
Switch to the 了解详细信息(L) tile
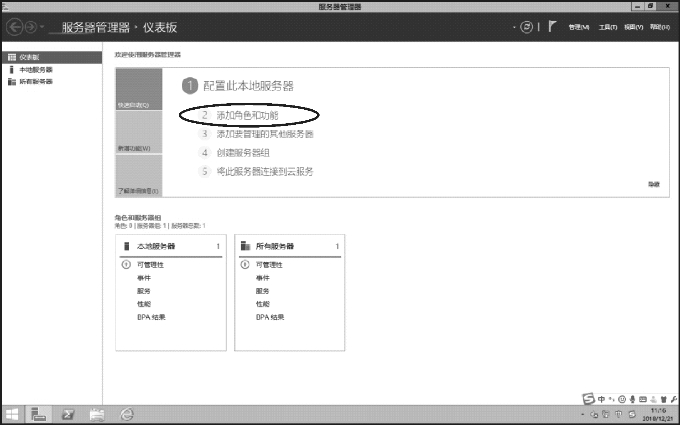[139, 175]
